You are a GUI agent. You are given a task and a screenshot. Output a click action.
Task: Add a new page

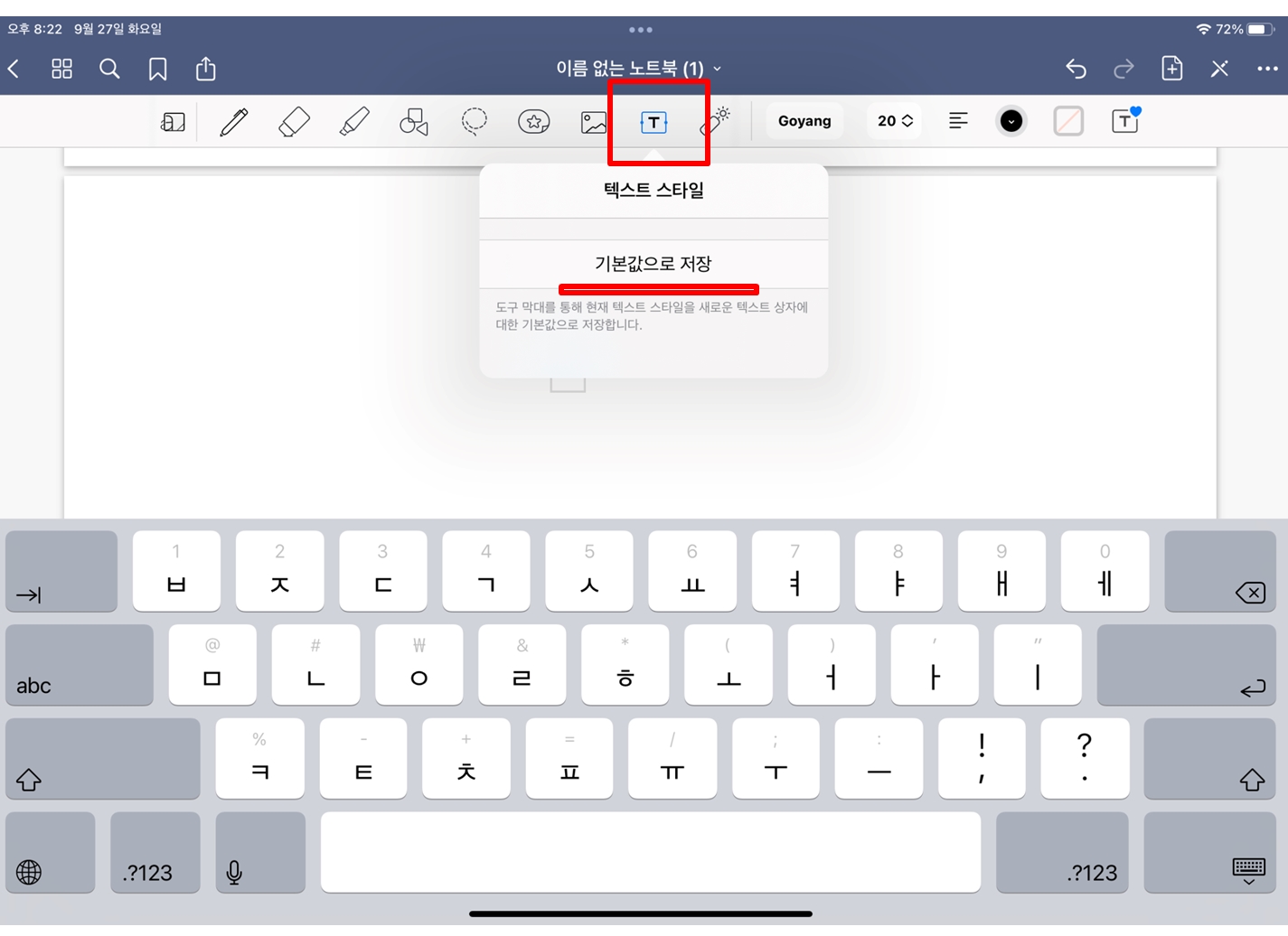pyautogui.click(x=1171, y=69)
